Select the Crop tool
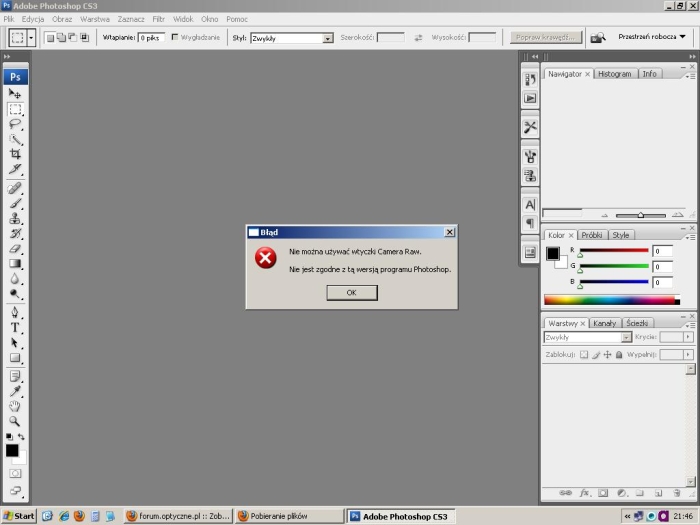 (15, 154)
